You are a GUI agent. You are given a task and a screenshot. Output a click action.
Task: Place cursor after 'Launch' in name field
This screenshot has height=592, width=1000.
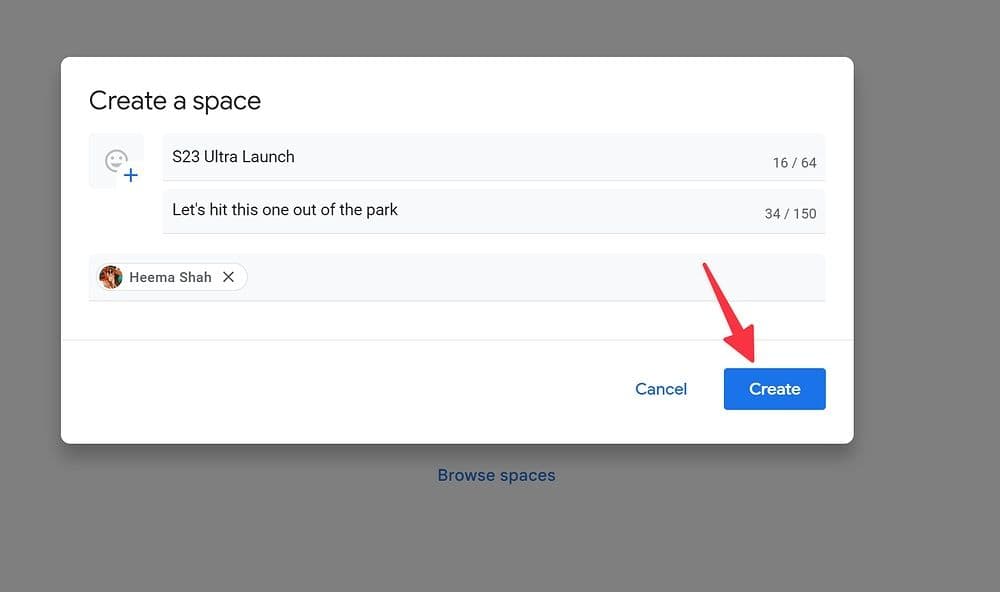[x=296, y=157]
